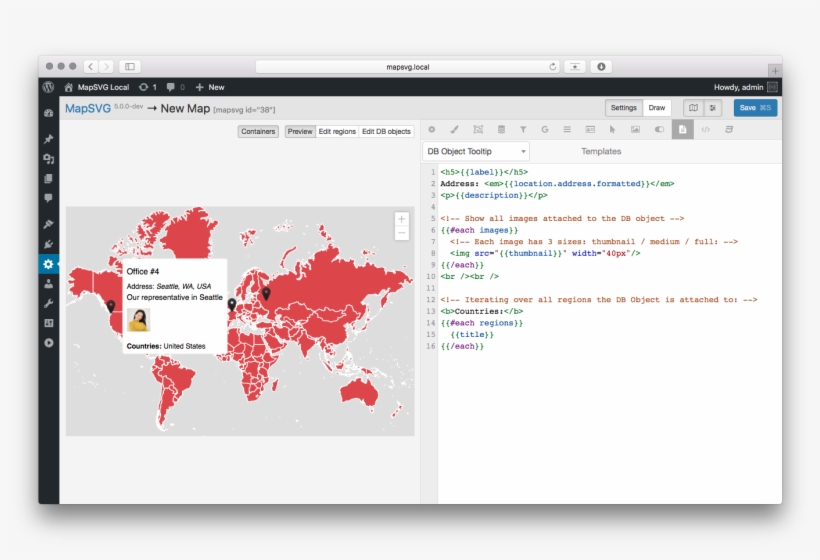820x560 pixels.
Task: Click the mapsvg.local address bar
Action: [x=407, y=66]
